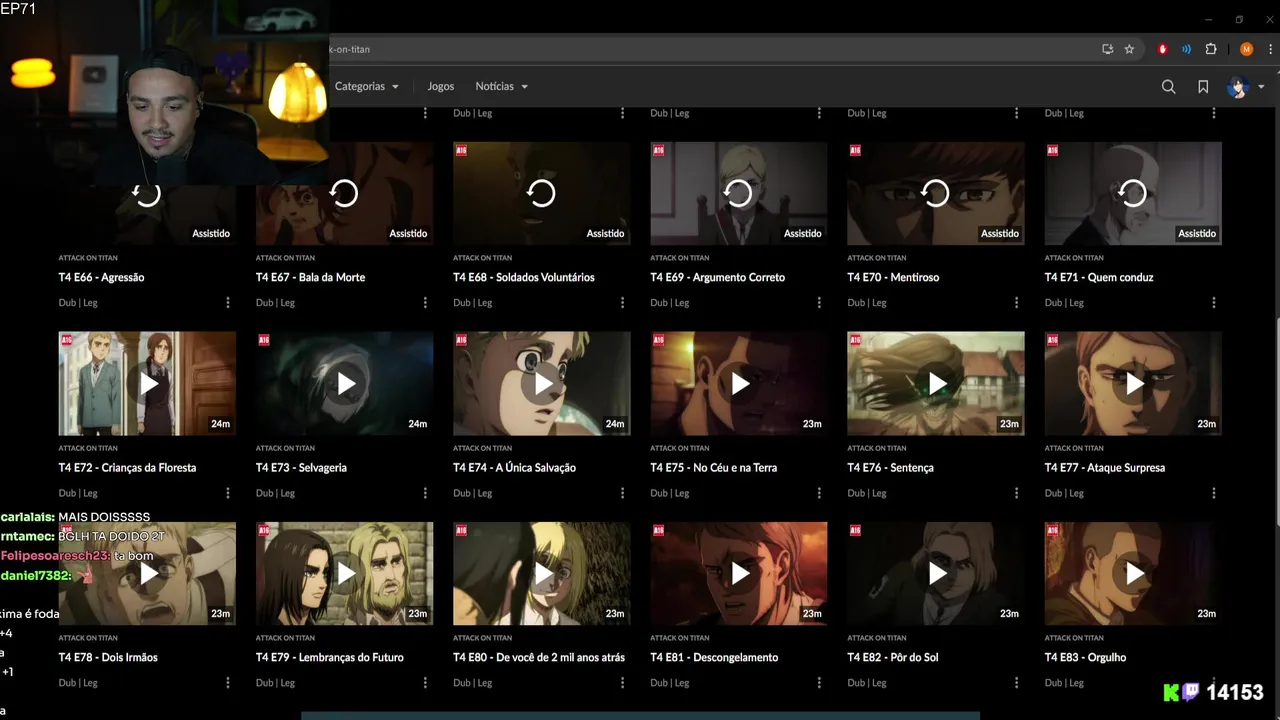This screenshot has width=1280, height=720.
Task: Open title link T4 E83 - Orgulho
Action: point(1085,657)
